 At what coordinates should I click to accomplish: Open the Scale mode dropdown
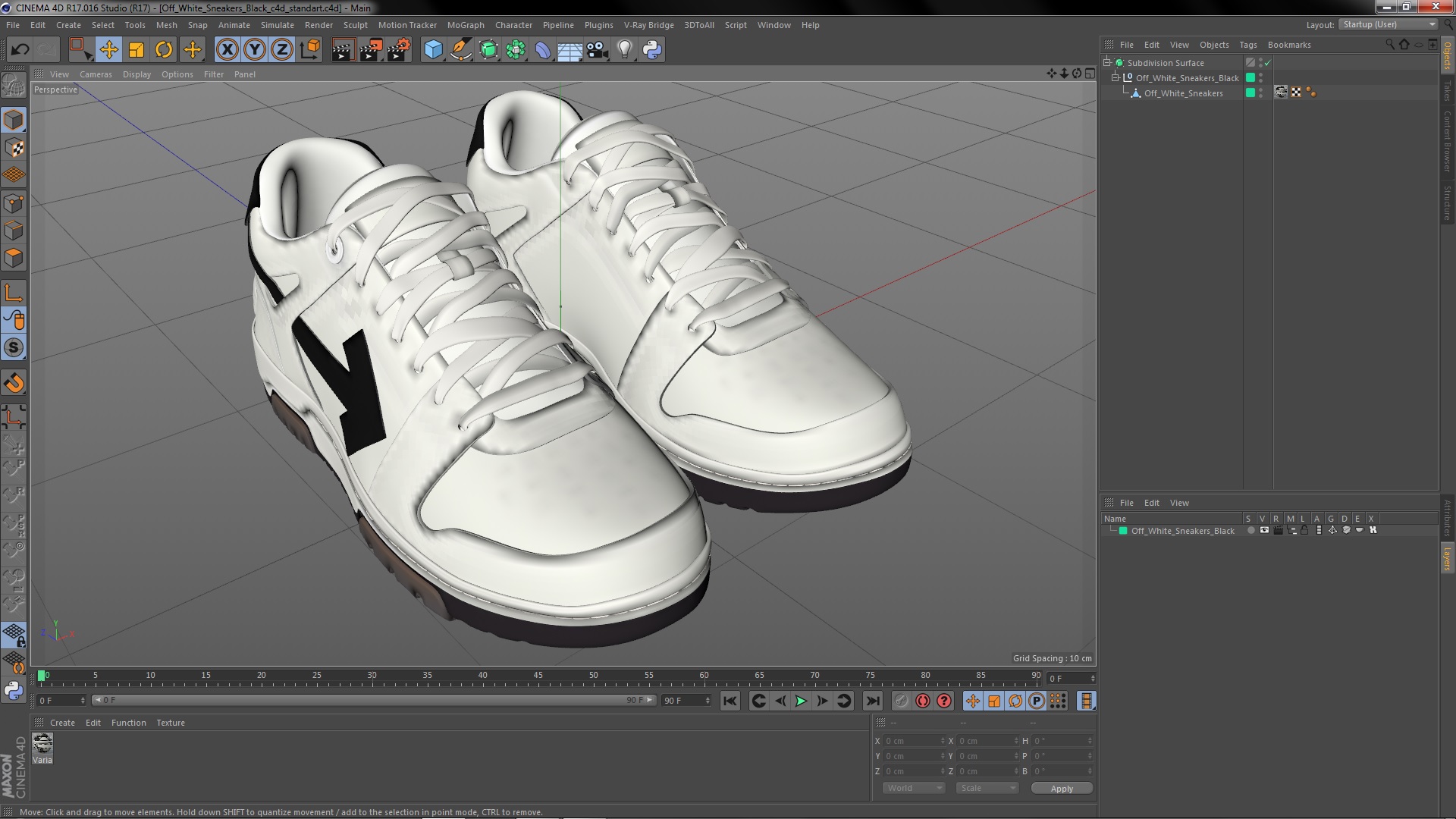(x=987, y=788)
